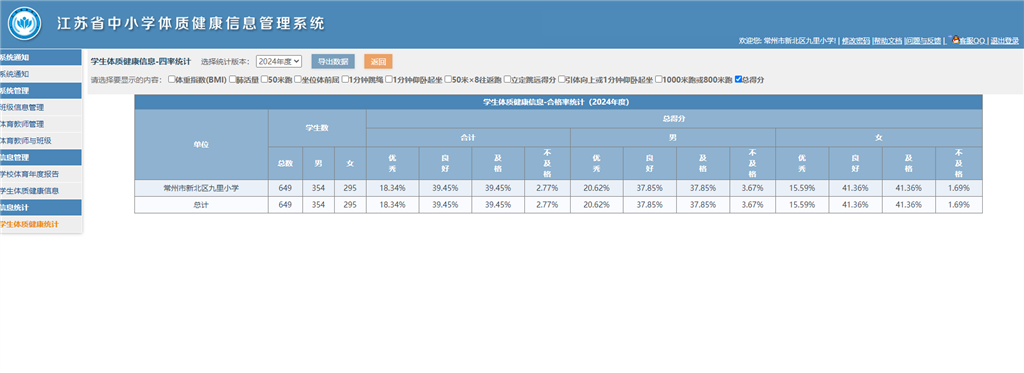Click the 单位 column header
The image size is (1024, 373).
[201, 144]
